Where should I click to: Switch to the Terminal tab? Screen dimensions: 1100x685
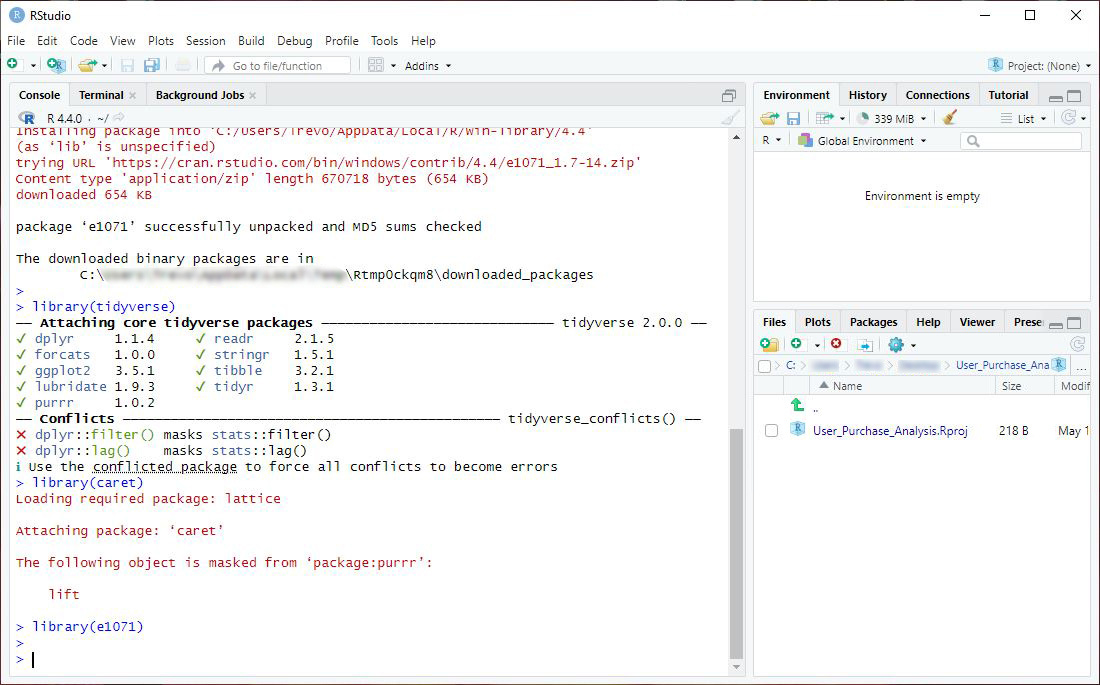pos(101,95)
